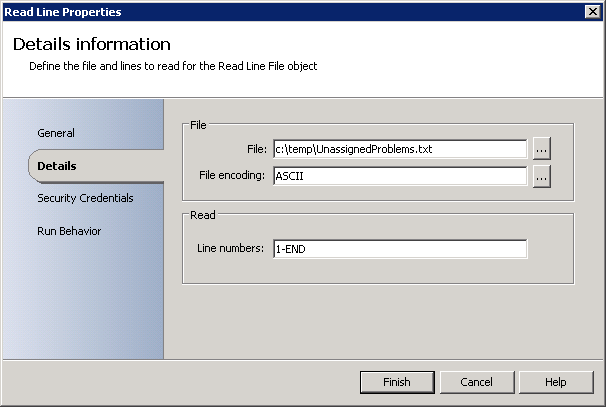Open the General tab
This screenshot has width=606, height=407.
pyautogui.click(x=56, y=133)
